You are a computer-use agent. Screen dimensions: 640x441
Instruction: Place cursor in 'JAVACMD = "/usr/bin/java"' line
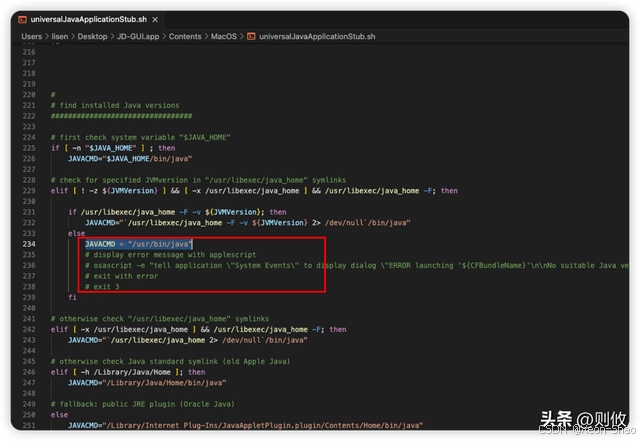(138, 244)
